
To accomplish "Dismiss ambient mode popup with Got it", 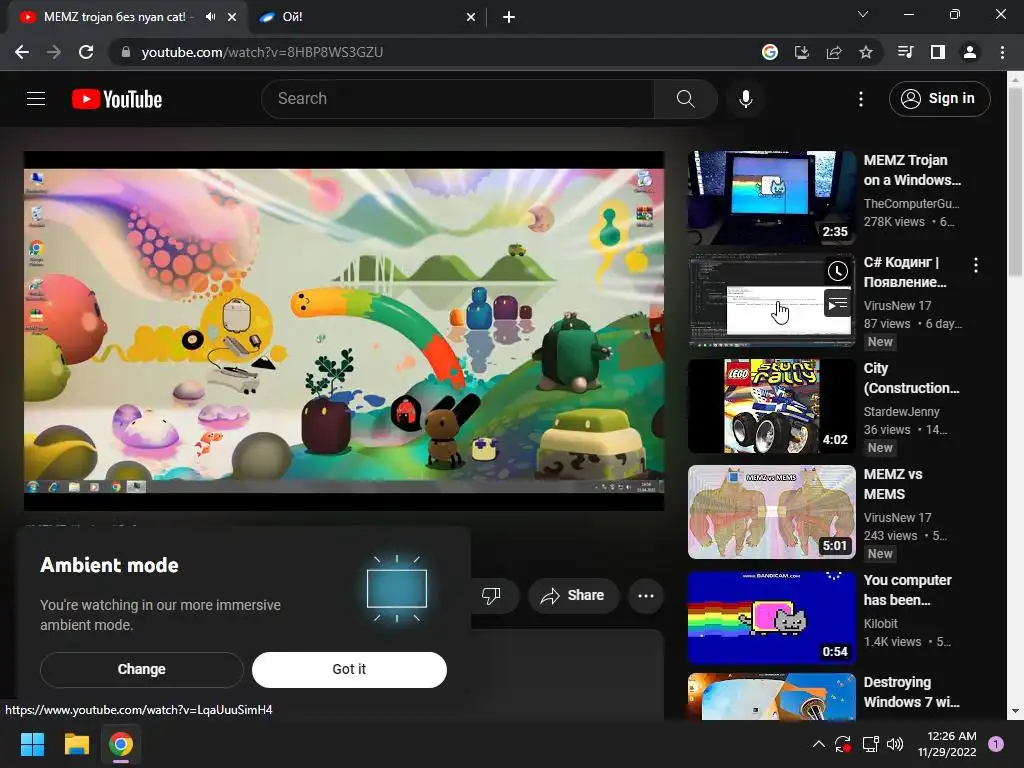I will [349, 669].
